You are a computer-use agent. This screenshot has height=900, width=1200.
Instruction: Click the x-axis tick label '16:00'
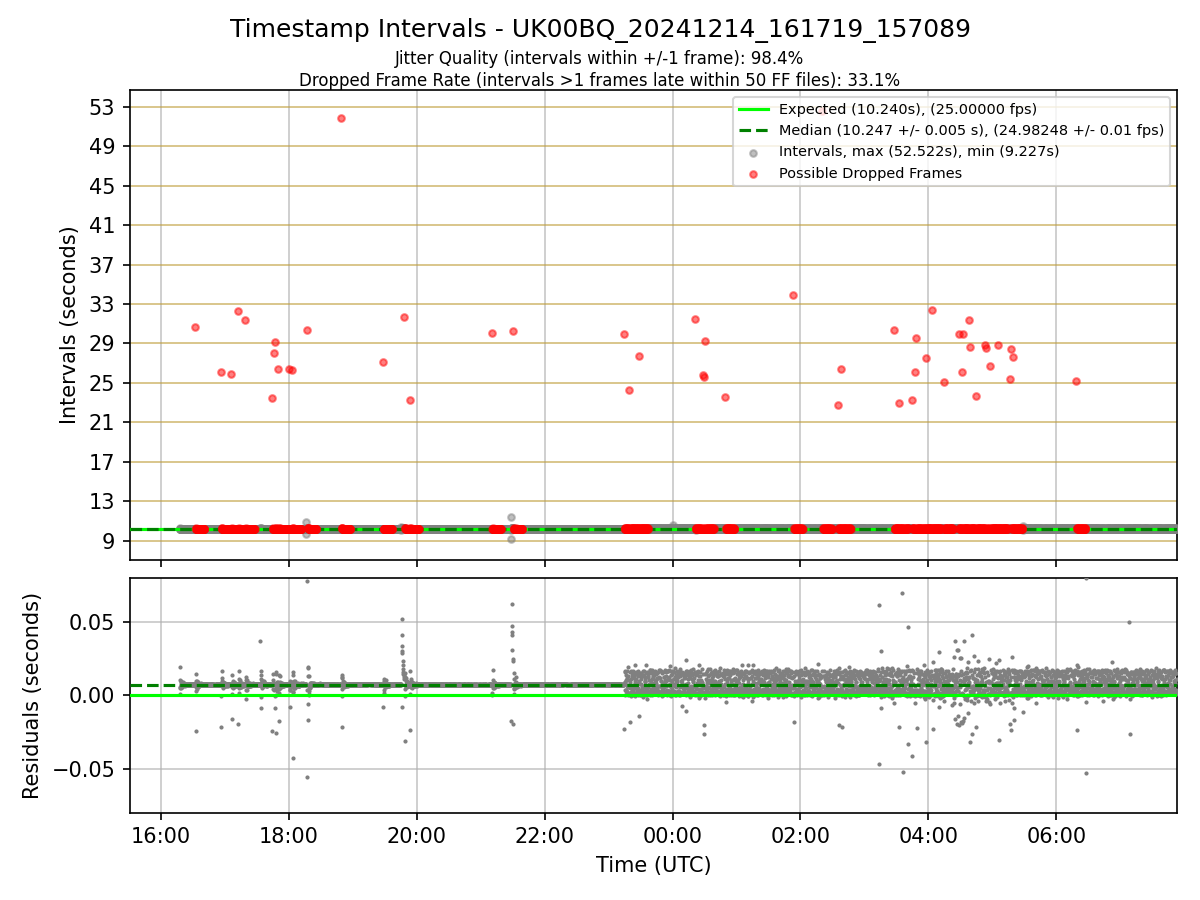[161, 835]
